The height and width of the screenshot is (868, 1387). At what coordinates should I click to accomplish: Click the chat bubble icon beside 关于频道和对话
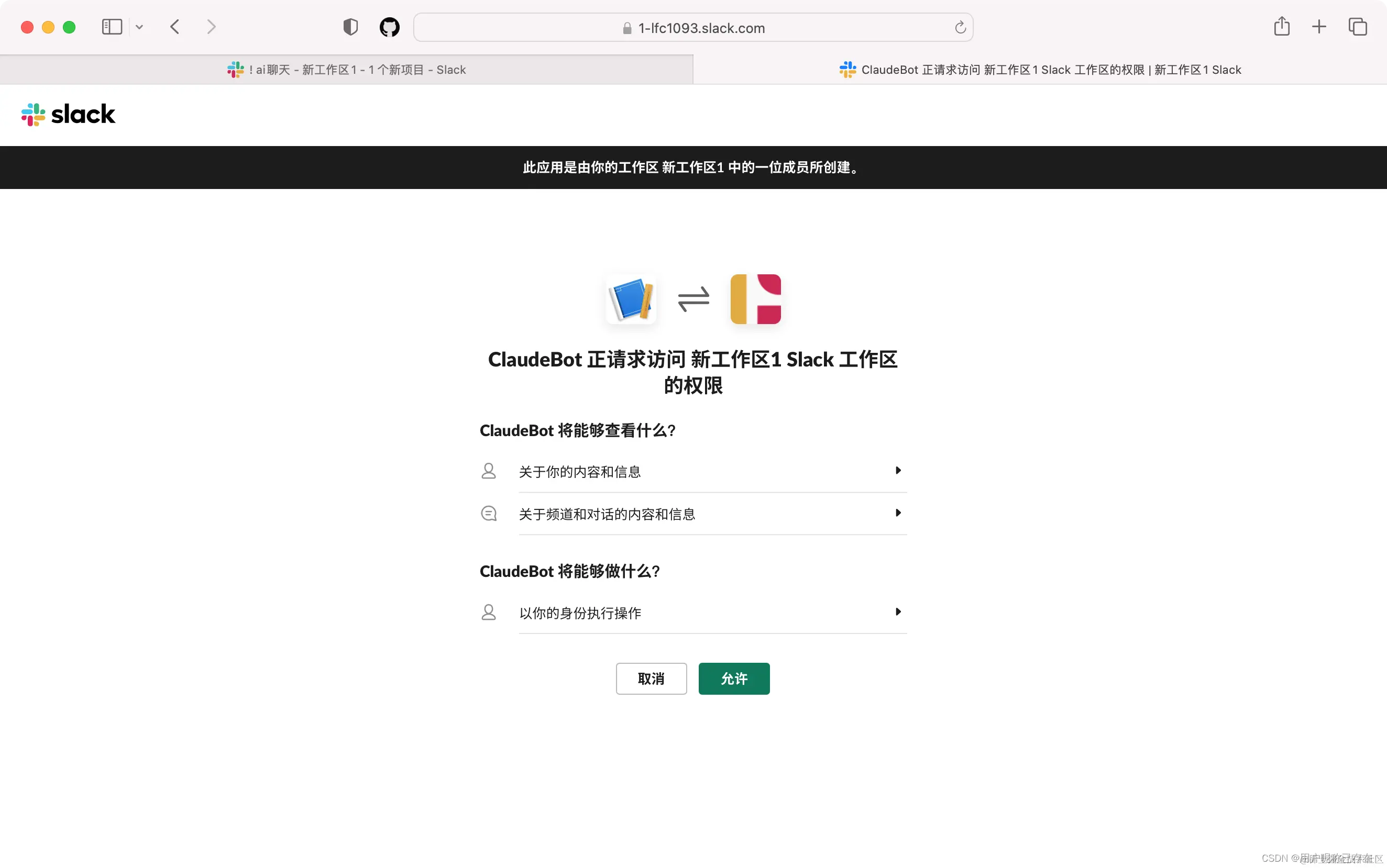[489, 513]
